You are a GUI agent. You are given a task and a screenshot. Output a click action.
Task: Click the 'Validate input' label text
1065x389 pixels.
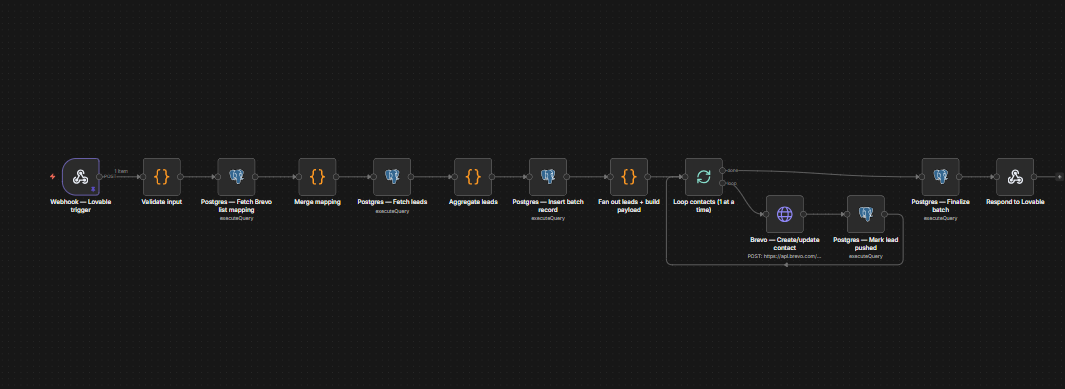162,202
